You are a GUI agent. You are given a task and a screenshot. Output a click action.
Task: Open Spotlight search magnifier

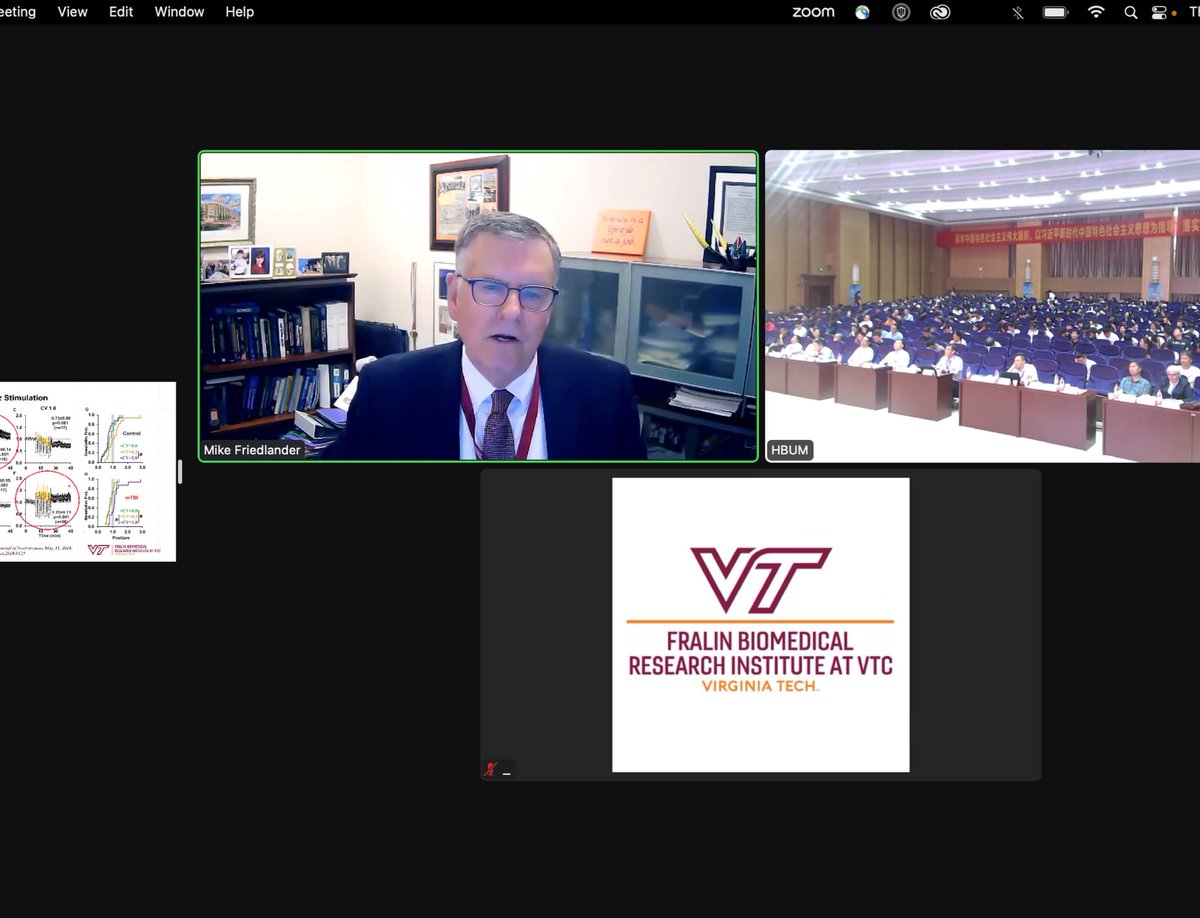1131,12
